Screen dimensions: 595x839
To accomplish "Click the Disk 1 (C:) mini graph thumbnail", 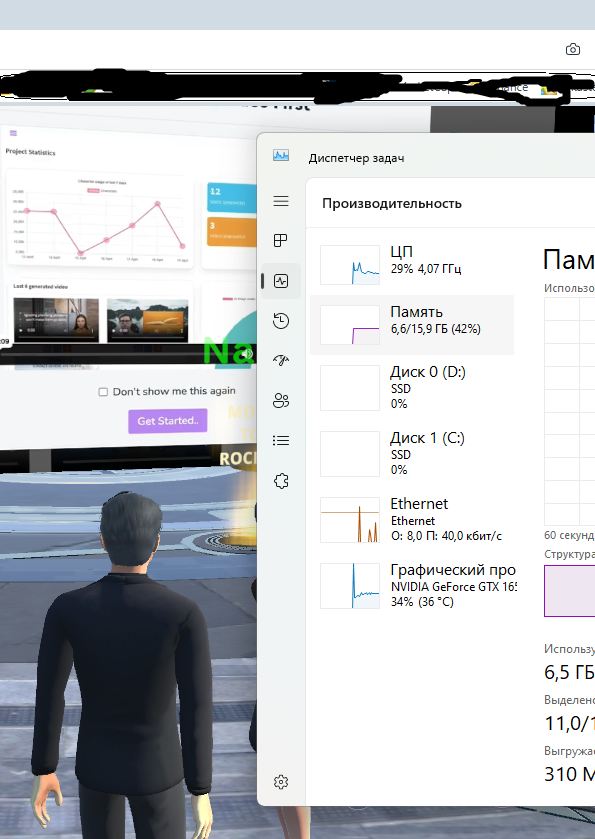I will (x=350, y=454).
